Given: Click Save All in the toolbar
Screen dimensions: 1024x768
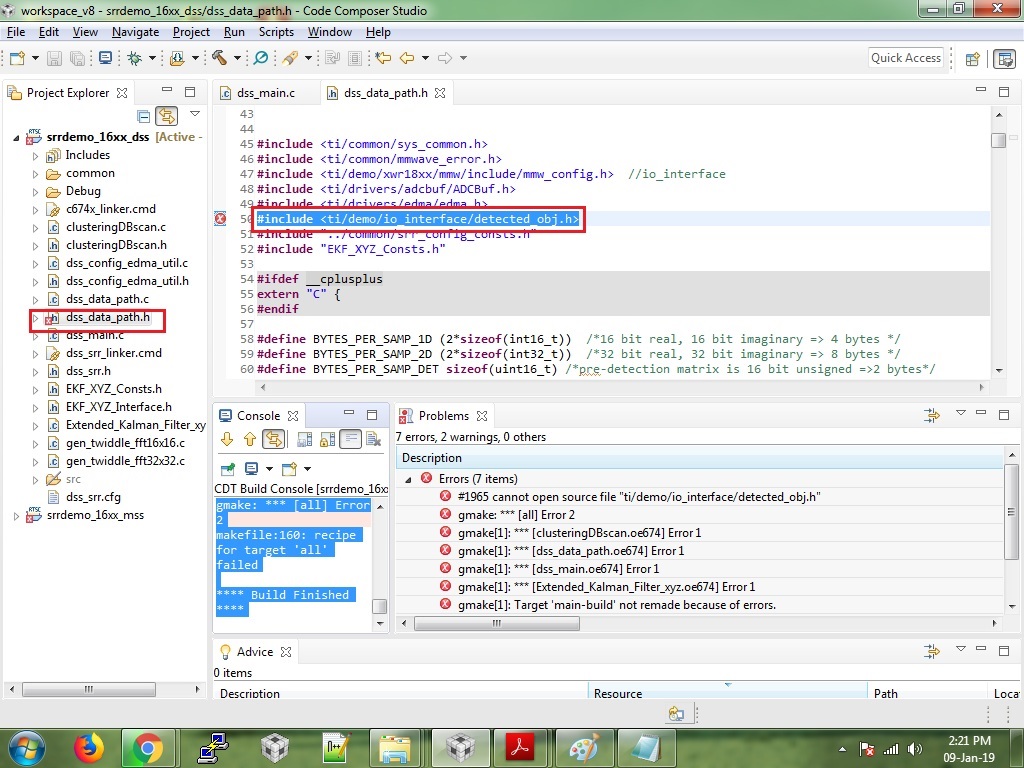Looking at the screenshot, I should coord(79,58).
